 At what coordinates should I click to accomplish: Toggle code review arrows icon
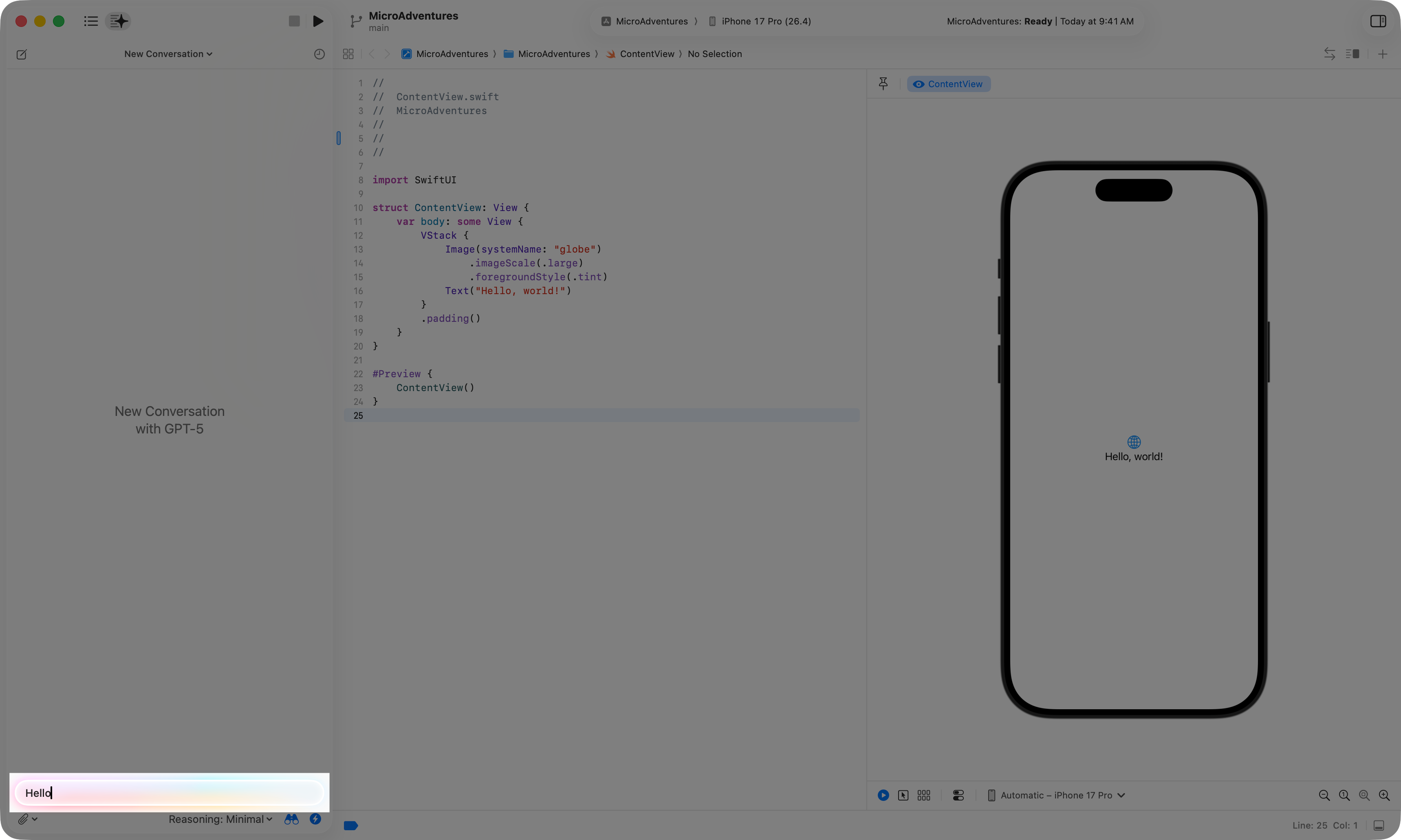(x=1330, y=54)
